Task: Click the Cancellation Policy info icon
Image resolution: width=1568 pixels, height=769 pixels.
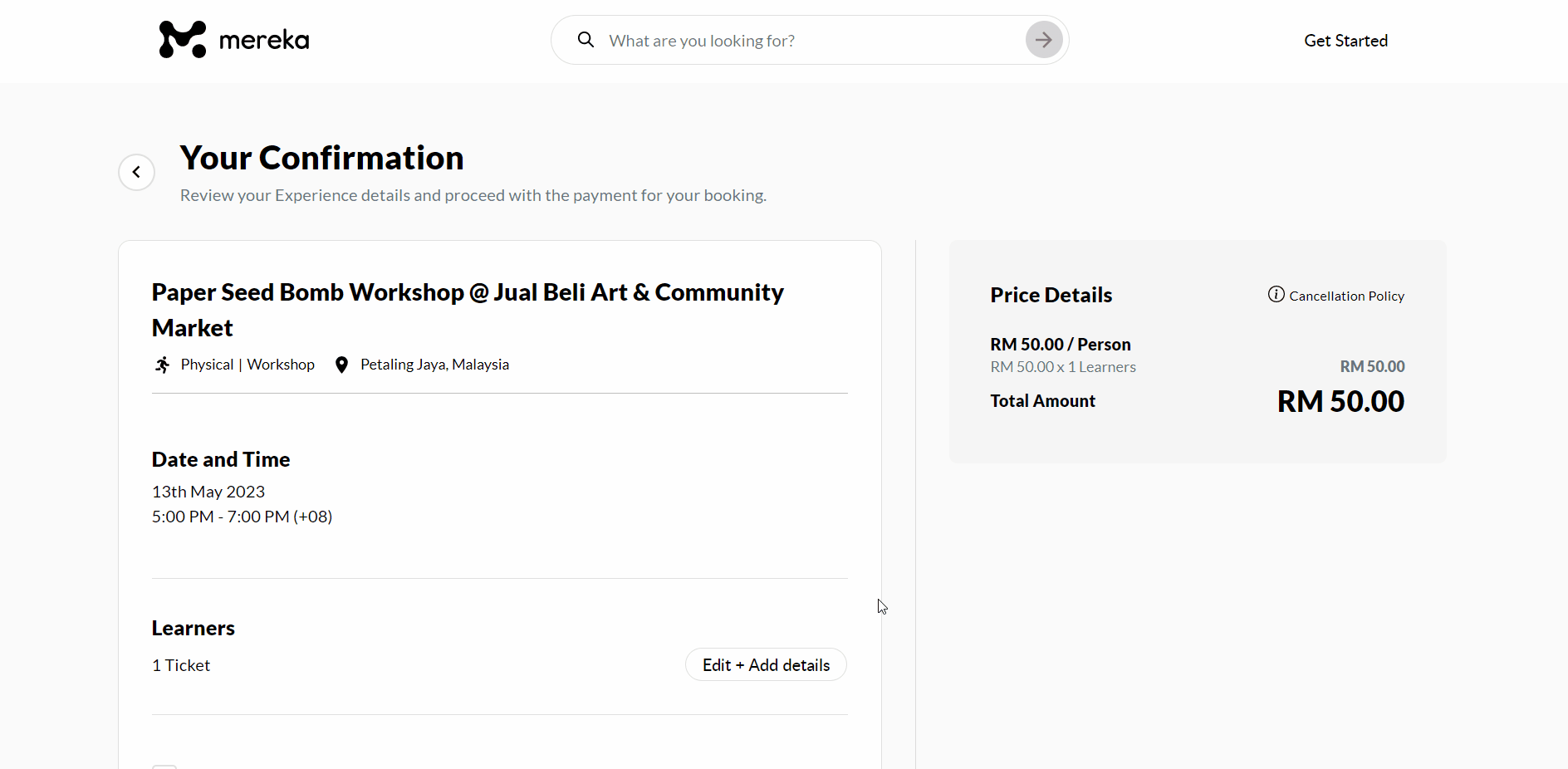Action: [1276, 294]
